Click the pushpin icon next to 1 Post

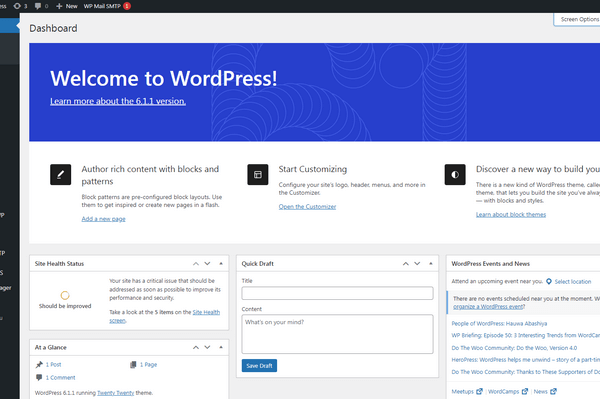39,365
